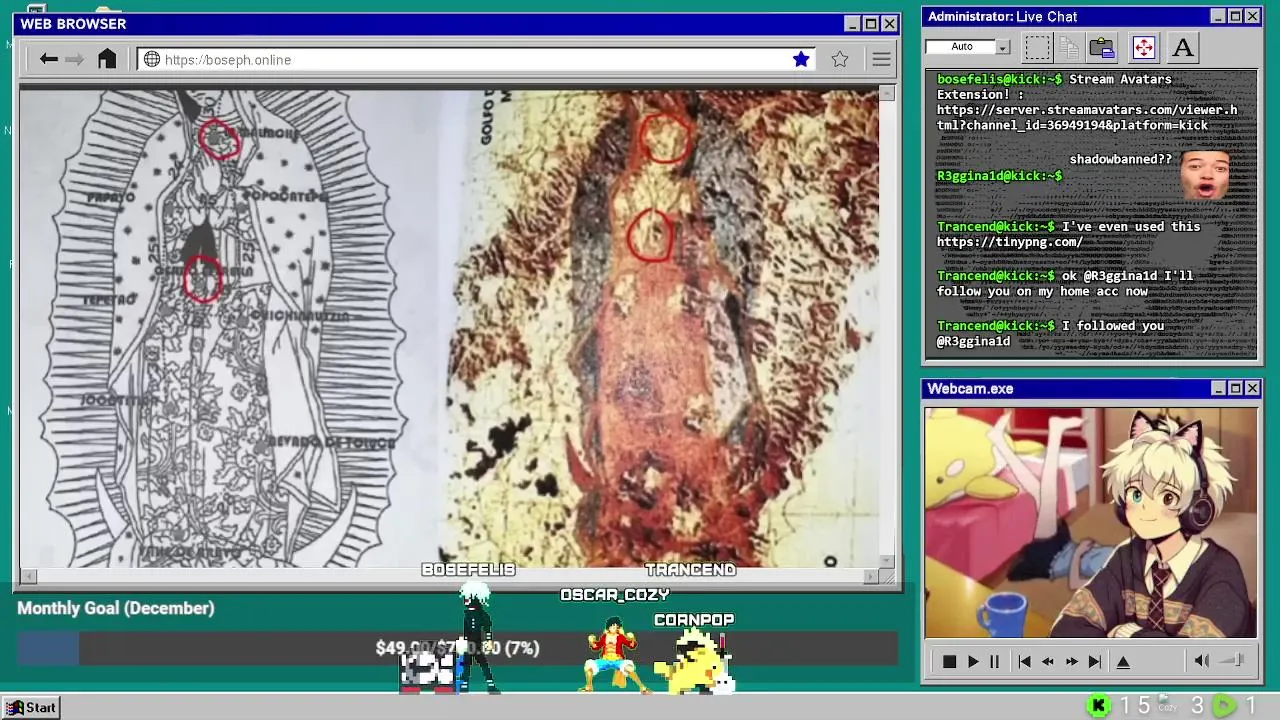Click the green Kick icon in taskbar
The width and height of the screenshot is (1280, 720).
tap(1098, 706)
